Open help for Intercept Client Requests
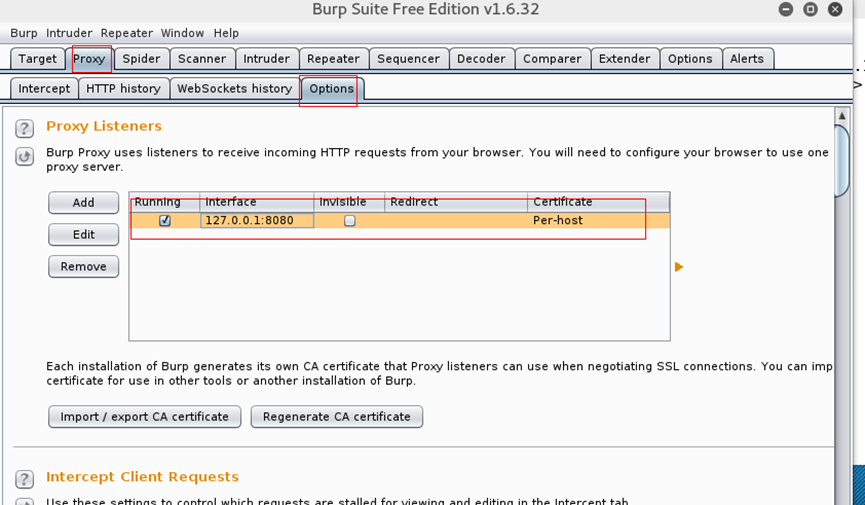The height and width of the screenshot is (505, 865). [24, 479]
